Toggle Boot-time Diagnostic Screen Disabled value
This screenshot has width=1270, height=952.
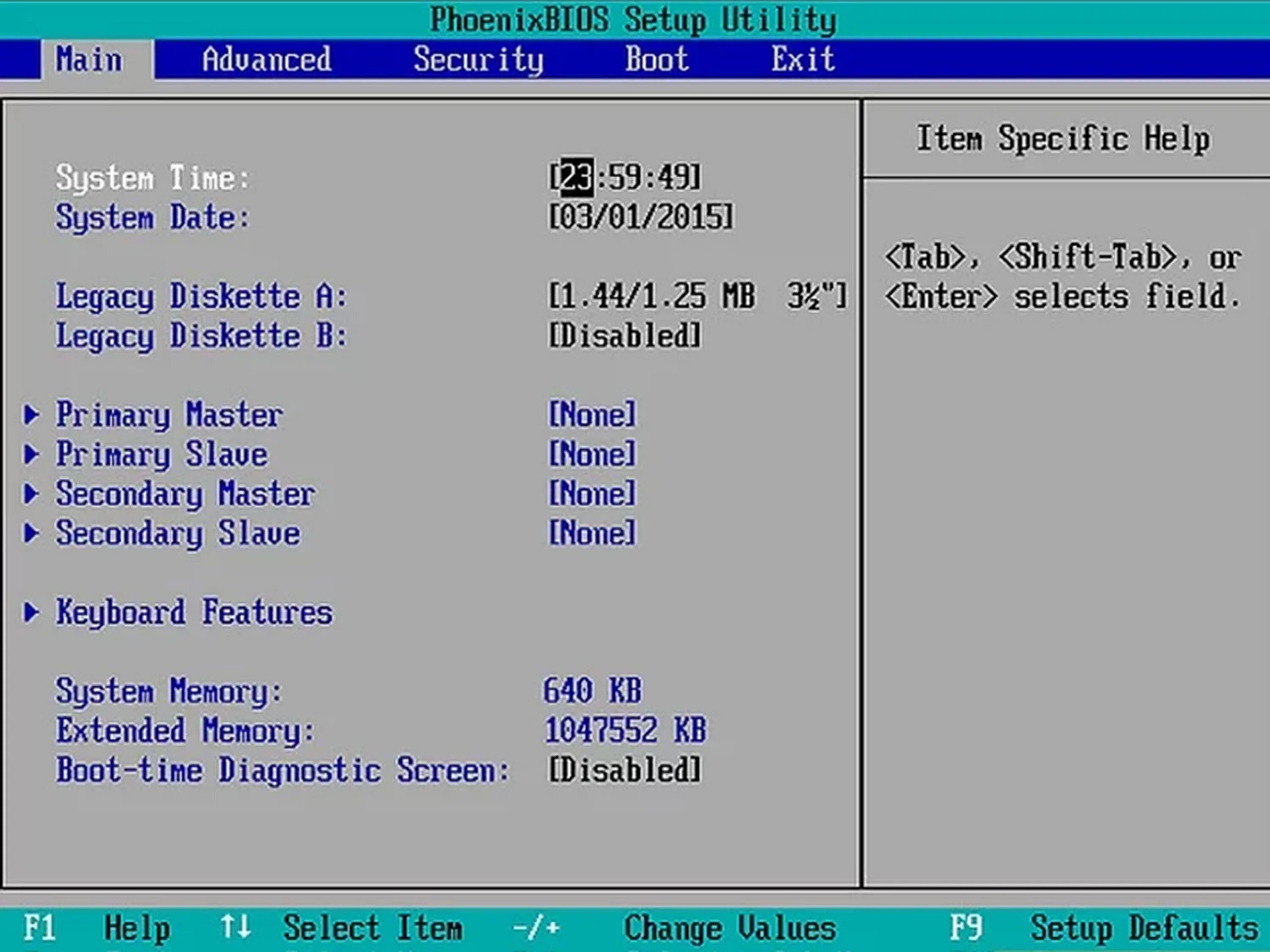[625, 770]
